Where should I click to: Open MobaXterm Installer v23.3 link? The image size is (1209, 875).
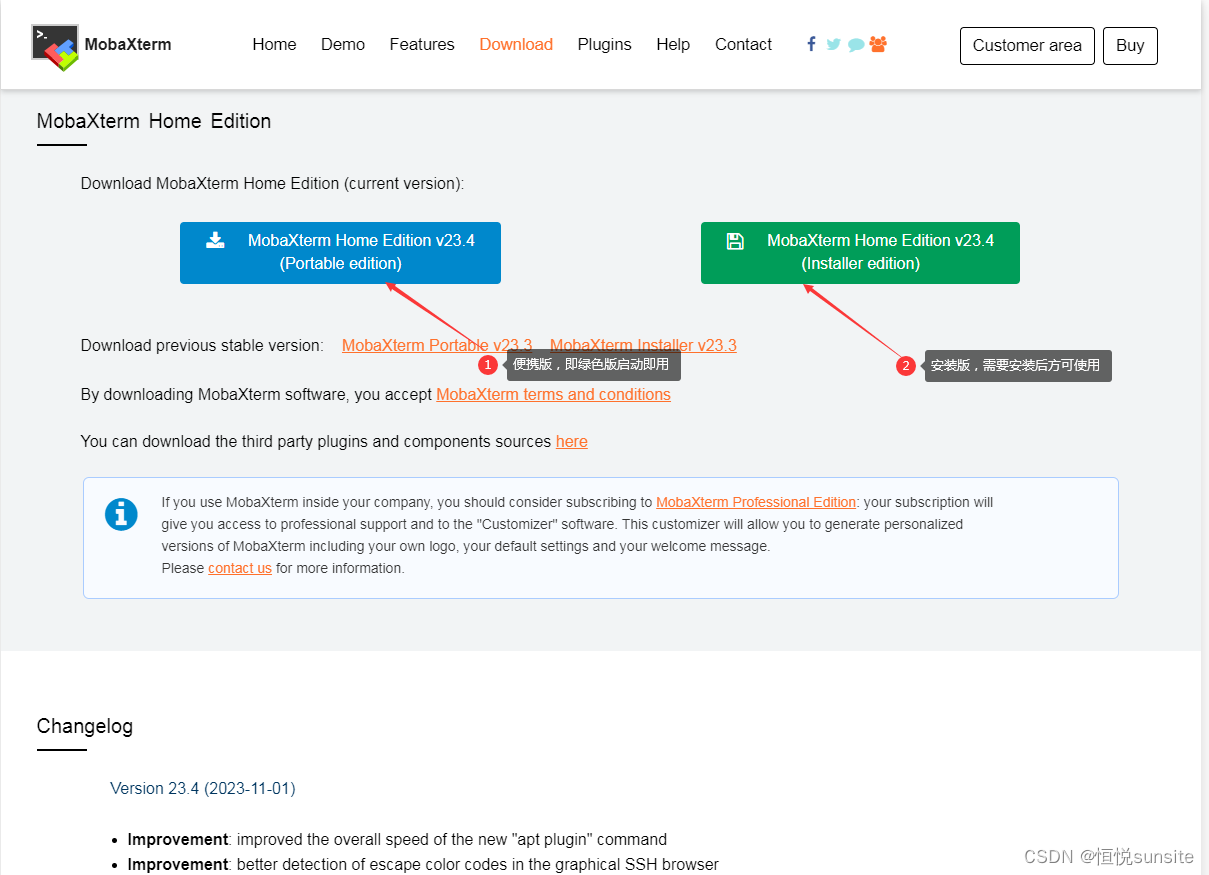click(643, 345)
